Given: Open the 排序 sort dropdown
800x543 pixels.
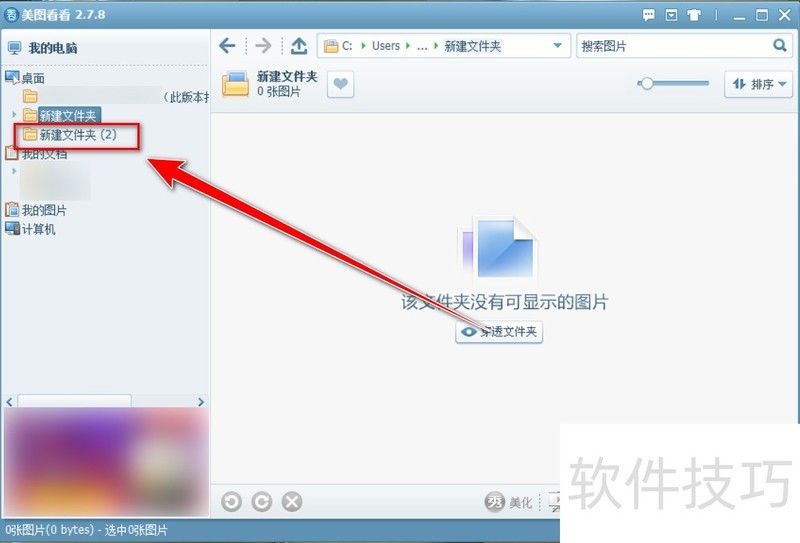Looking at the screenshot, I should [759, 84].
